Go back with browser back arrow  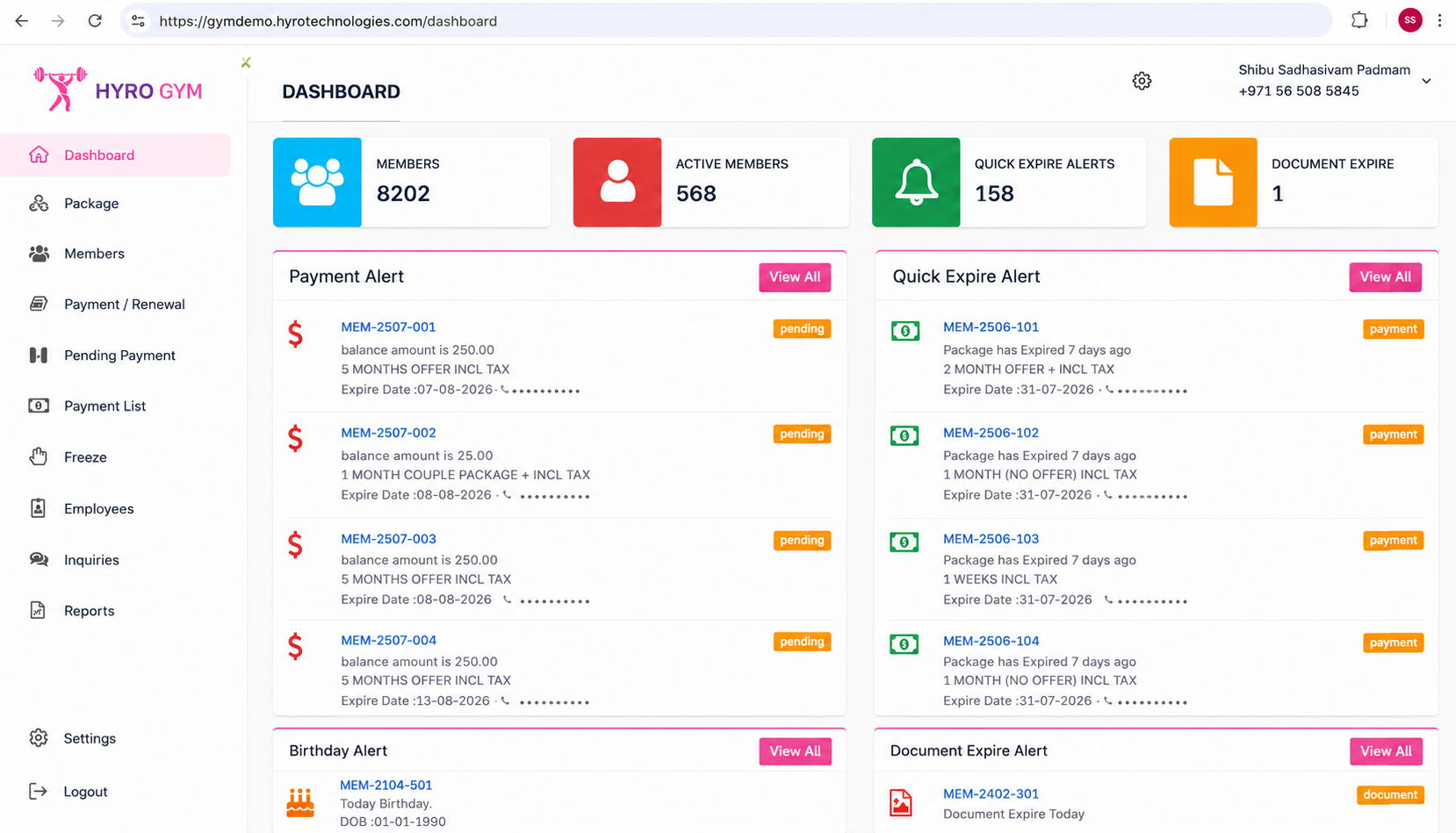tap(22, 20)
